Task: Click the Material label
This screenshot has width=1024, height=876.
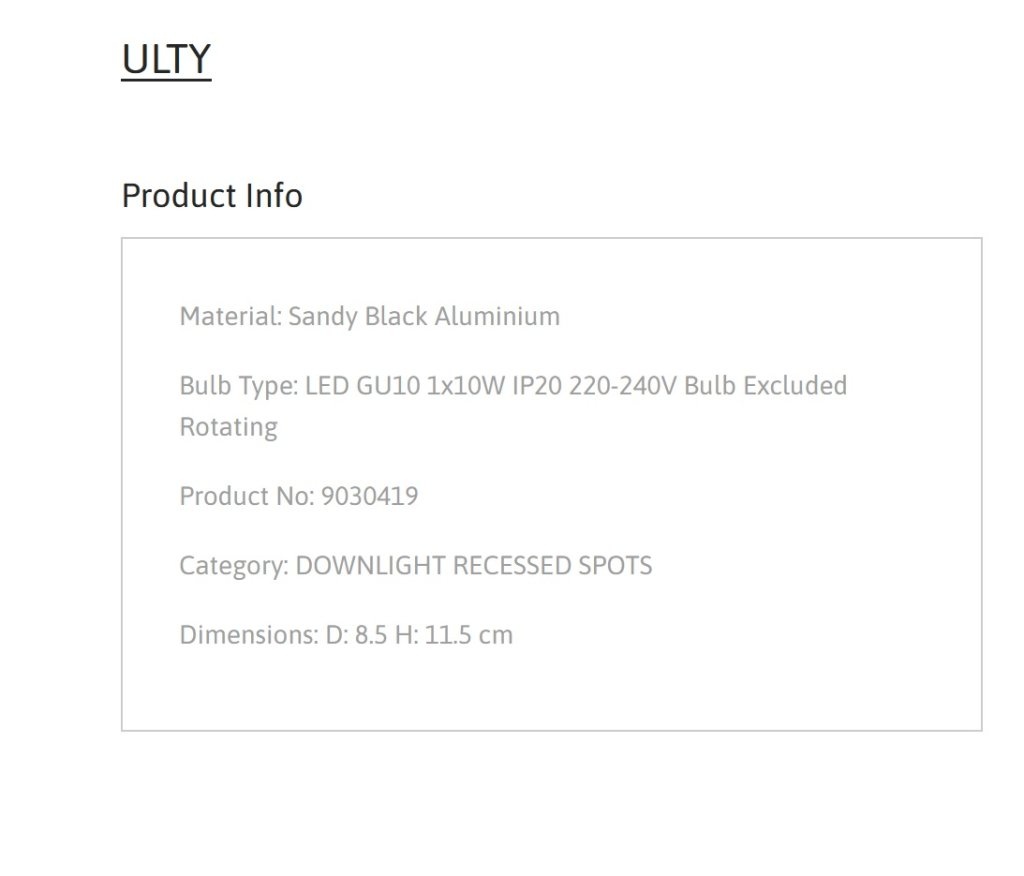Action: point(231,316)
